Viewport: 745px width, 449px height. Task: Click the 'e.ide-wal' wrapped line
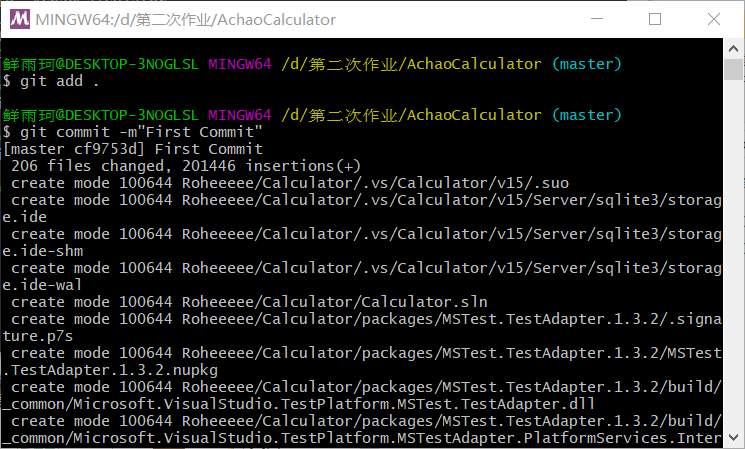(42, 285)
